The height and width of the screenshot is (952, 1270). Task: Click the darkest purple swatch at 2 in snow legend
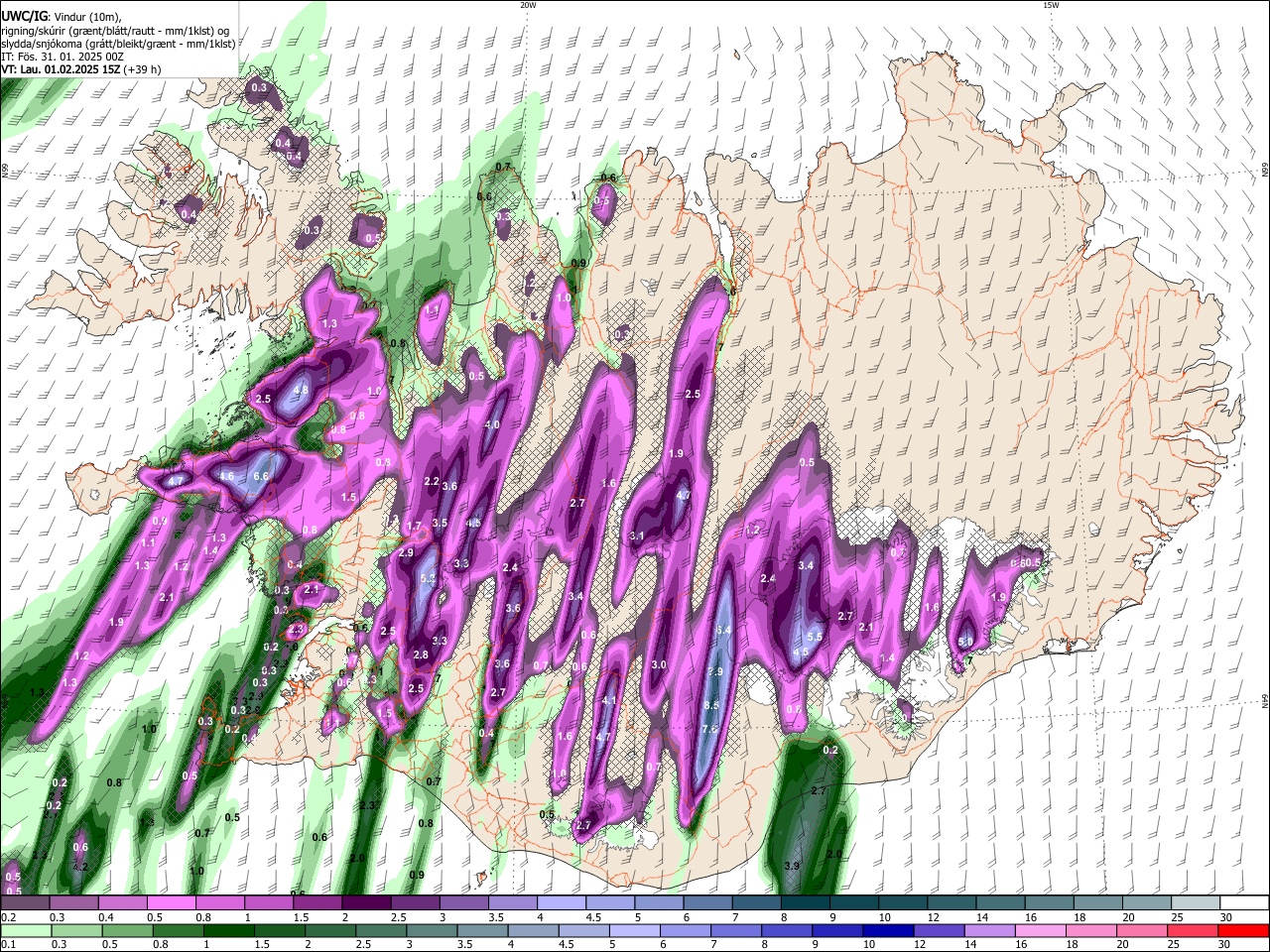(365, 903)
